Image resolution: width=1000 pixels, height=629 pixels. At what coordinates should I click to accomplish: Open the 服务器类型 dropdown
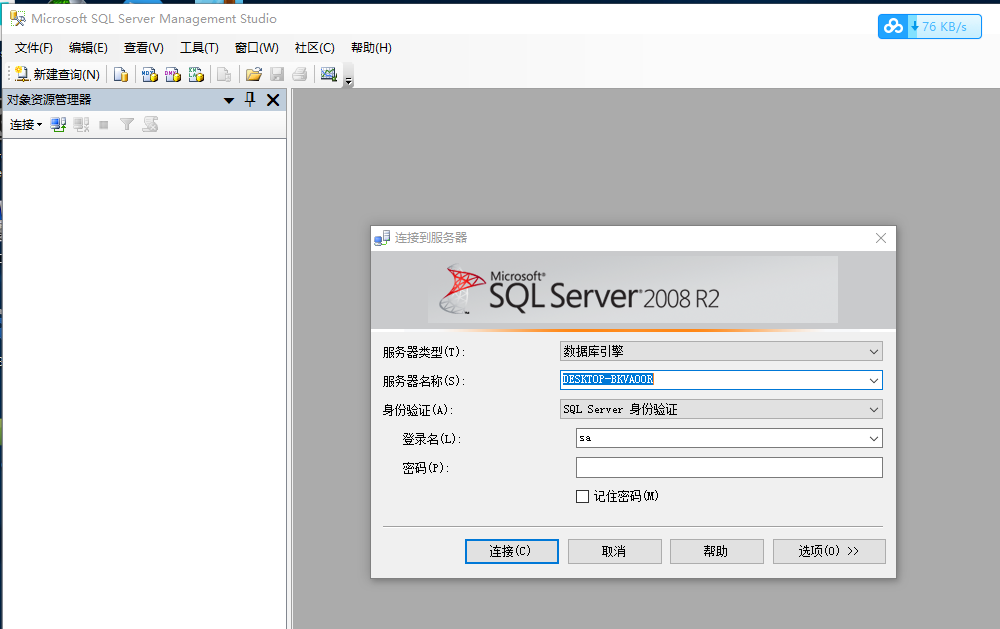point(875,351)
